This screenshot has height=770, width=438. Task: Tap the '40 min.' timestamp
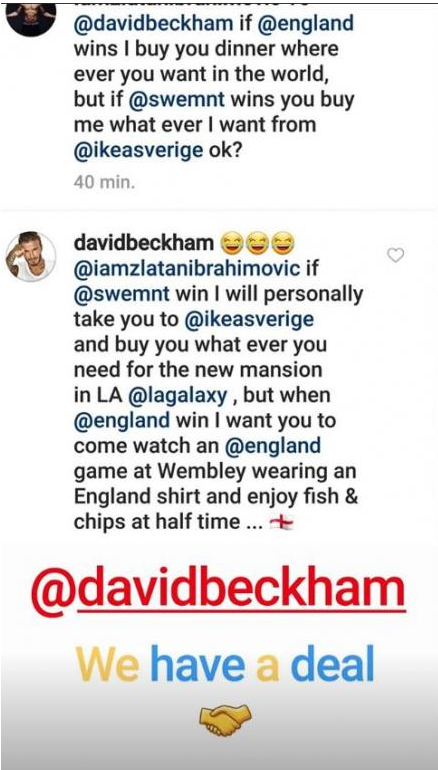104,183
